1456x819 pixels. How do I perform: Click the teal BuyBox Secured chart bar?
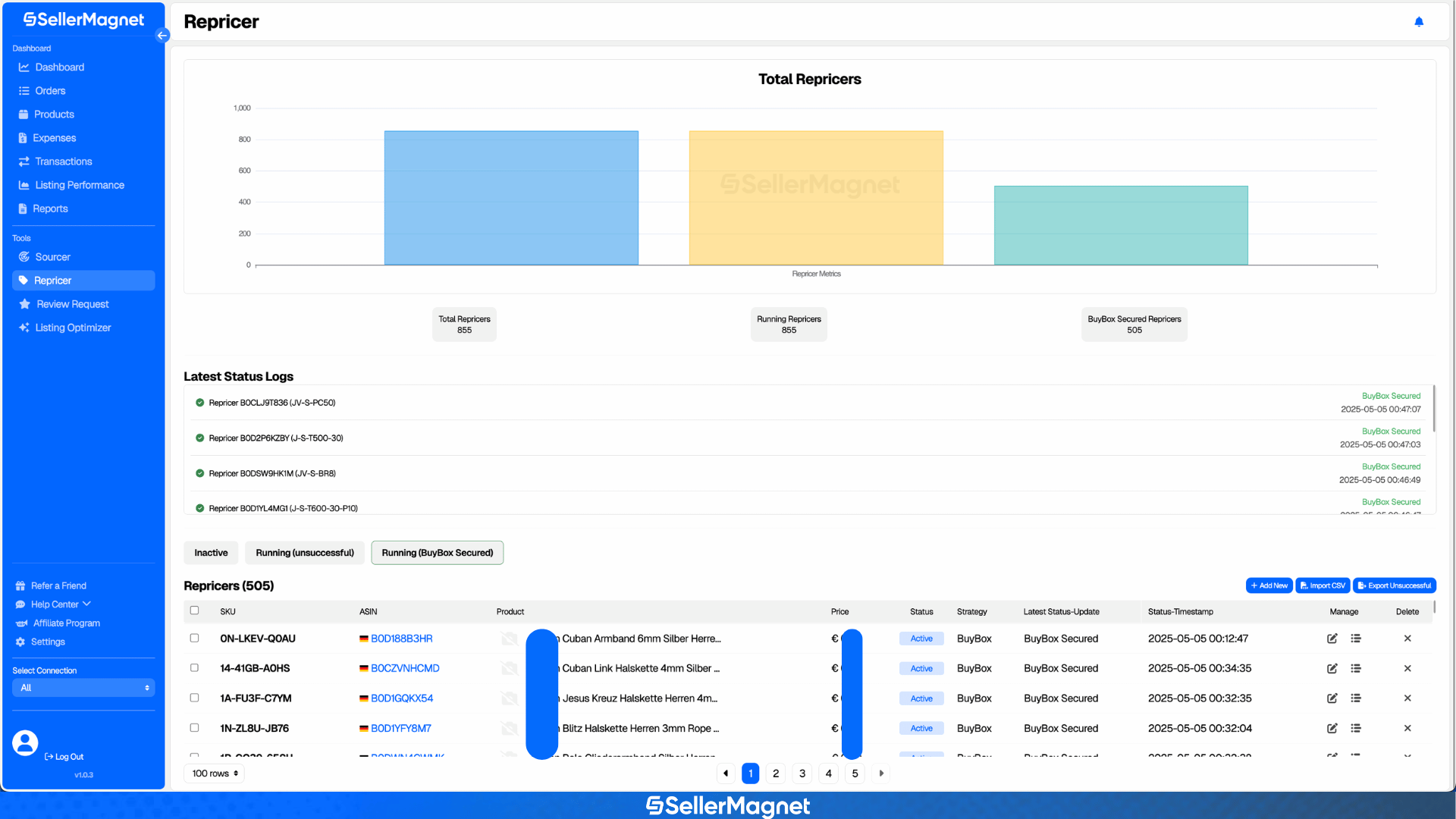click(x=1121, y=225)
